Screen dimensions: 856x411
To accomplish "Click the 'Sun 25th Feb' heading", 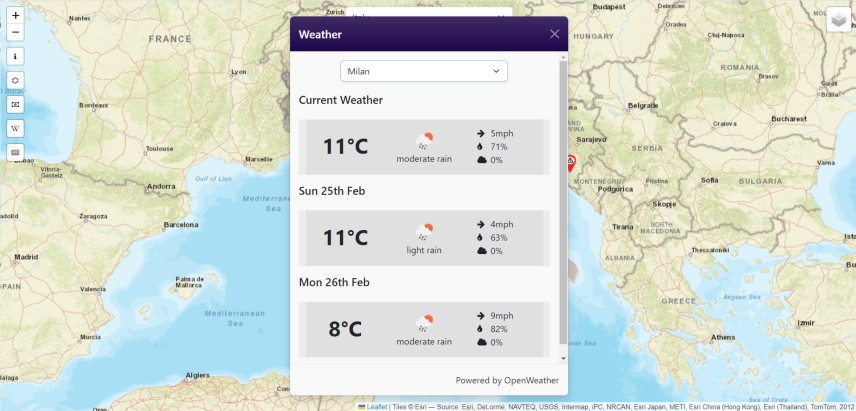I will pos(332,191).
